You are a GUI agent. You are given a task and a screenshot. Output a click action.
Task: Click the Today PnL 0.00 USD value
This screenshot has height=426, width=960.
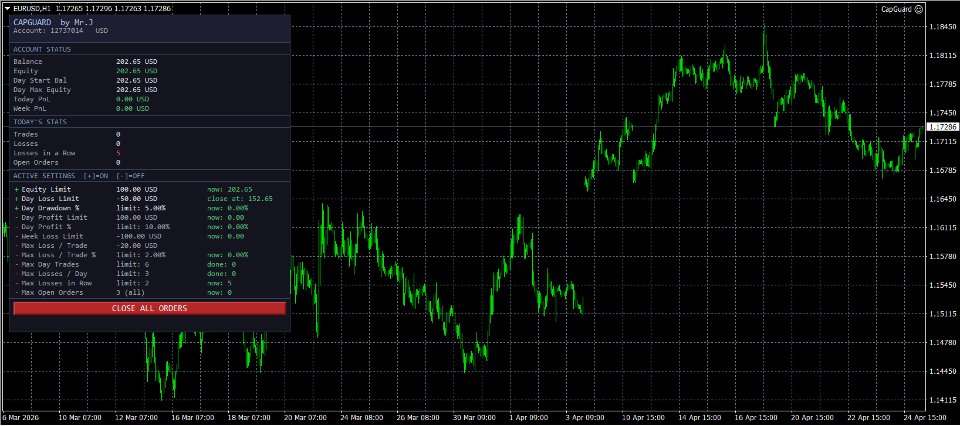coord(132,99)
